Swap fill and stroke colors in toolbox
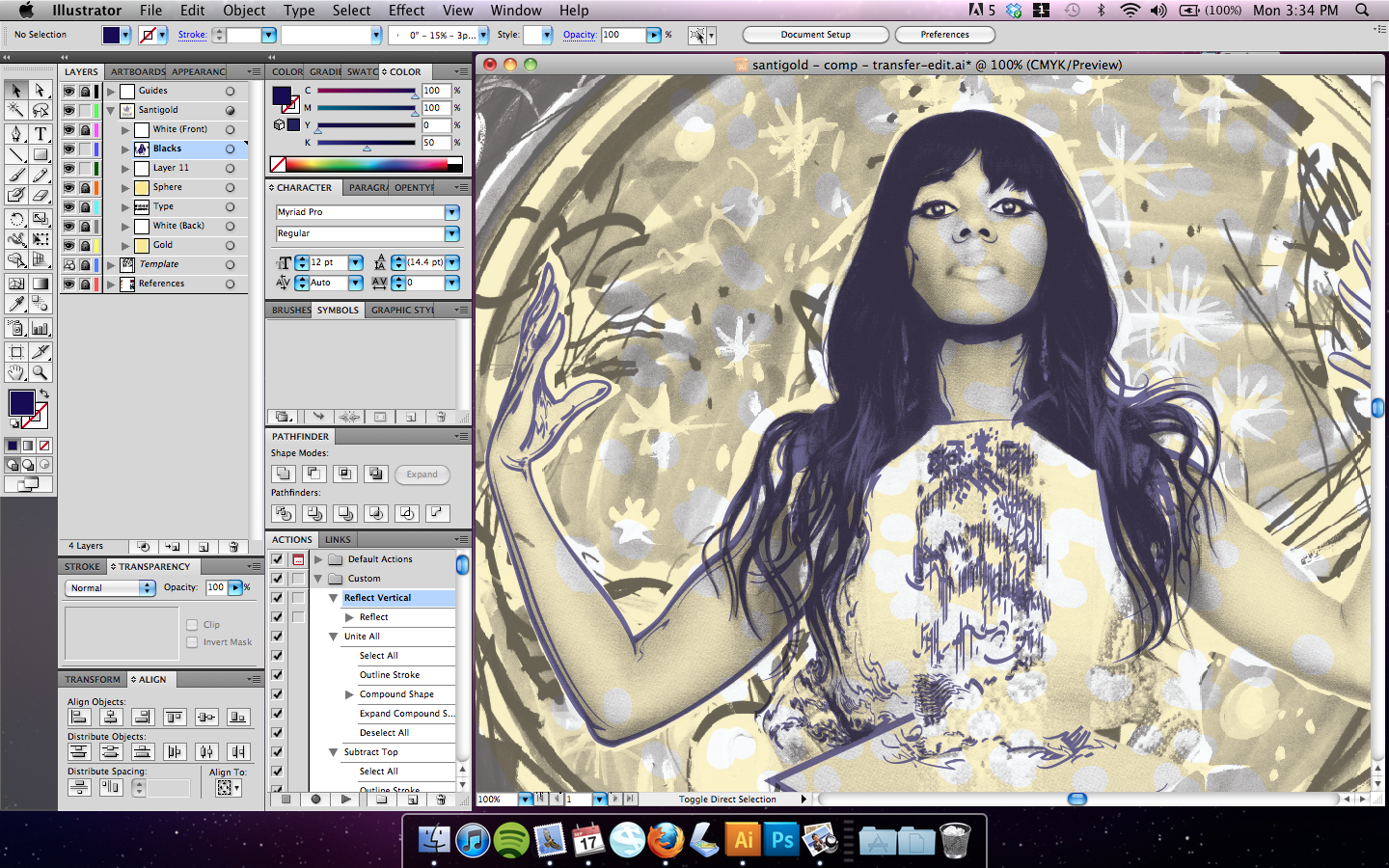1389x868 pixels. [x=43, y=393]
